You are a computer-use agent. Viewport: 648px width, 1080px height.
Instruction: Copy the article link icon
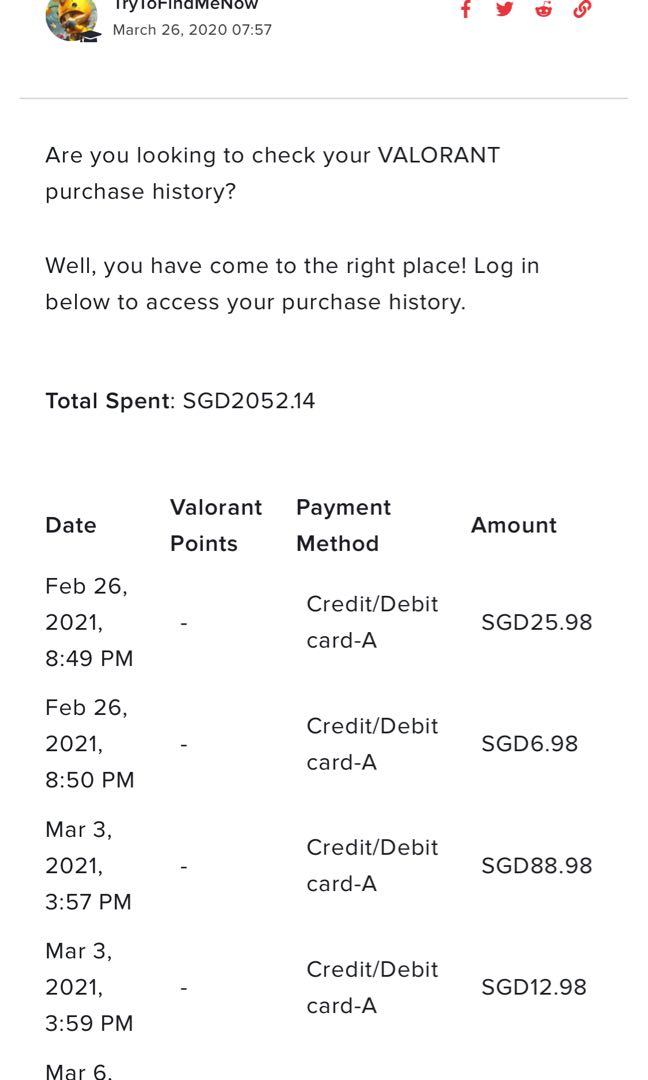pyautogui.click(x=582, y=10)
